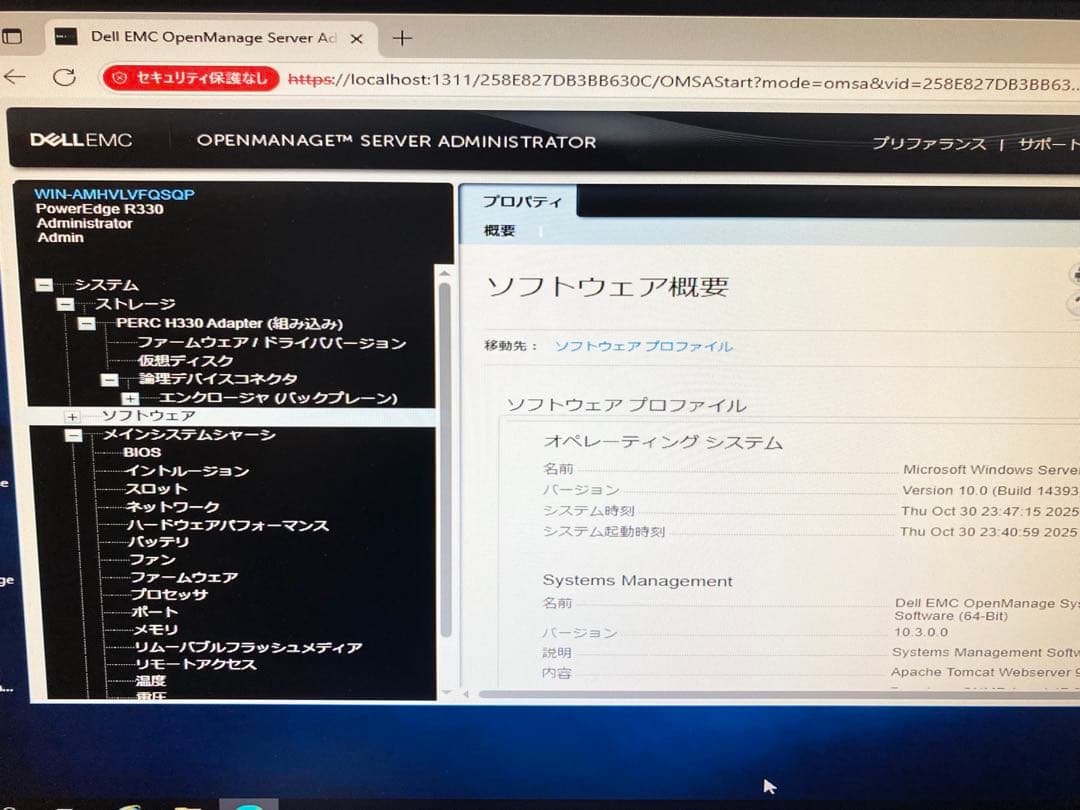Image resolution: width=1080 pixels, height=810 pixels.
Task: Select 温度 tree item
Action: coord(151,681)
